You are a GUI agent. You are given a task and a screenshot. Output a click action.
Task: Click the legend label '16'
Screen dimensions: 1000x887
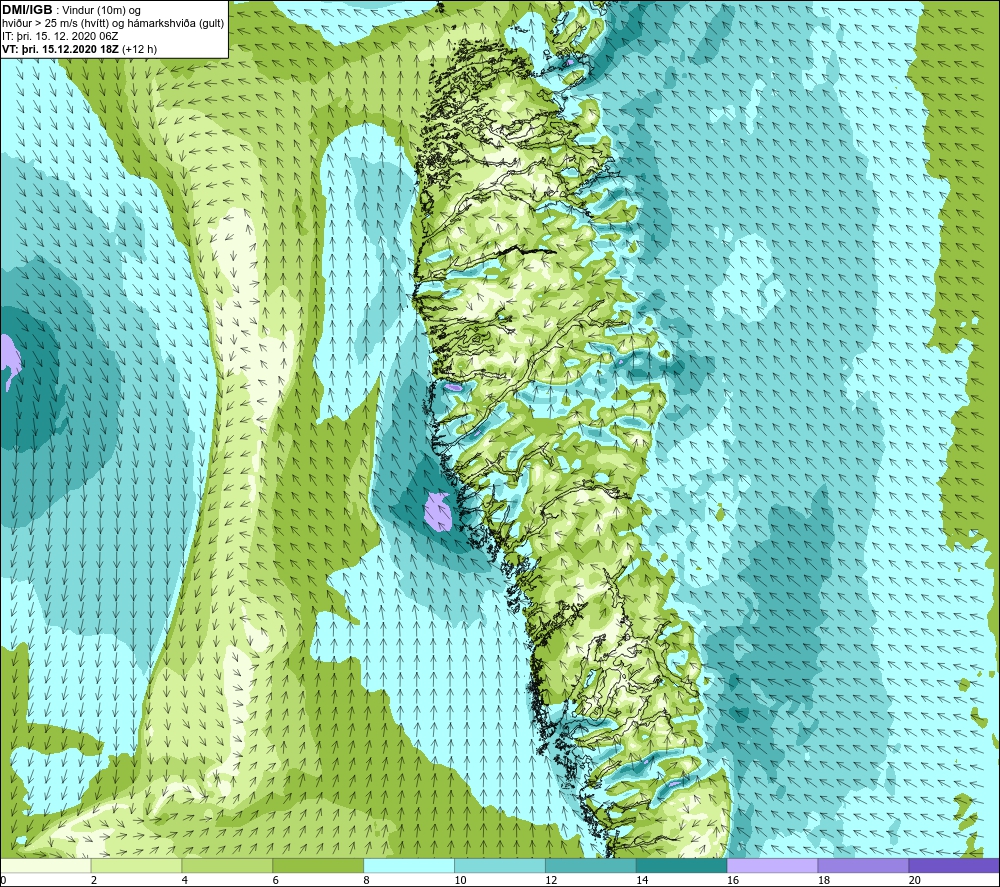click(733, 880)
